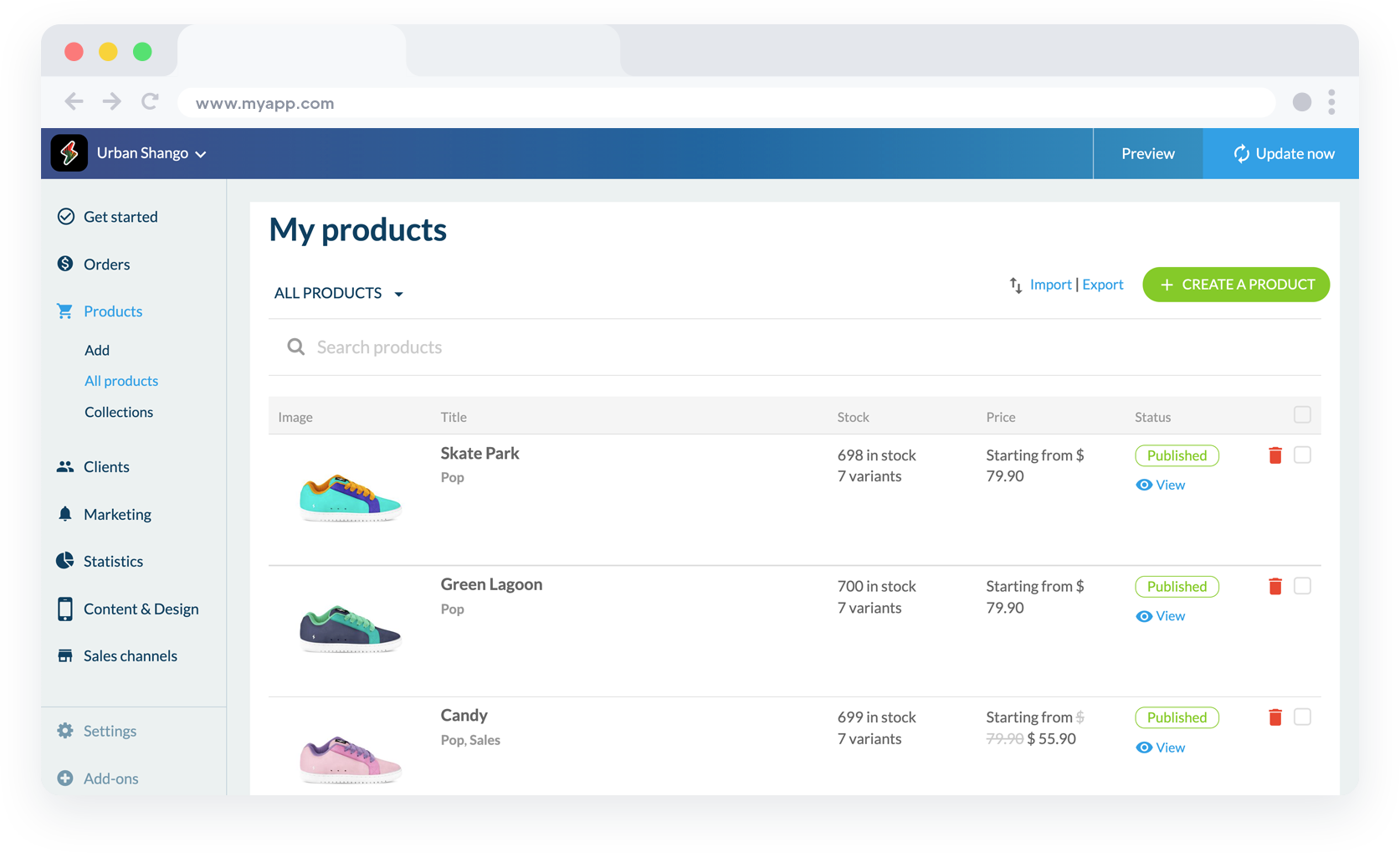This screenshot has height=853, width=1400.
Task: Select the Products cart icon in sidebar
Action: pos(65,311)
